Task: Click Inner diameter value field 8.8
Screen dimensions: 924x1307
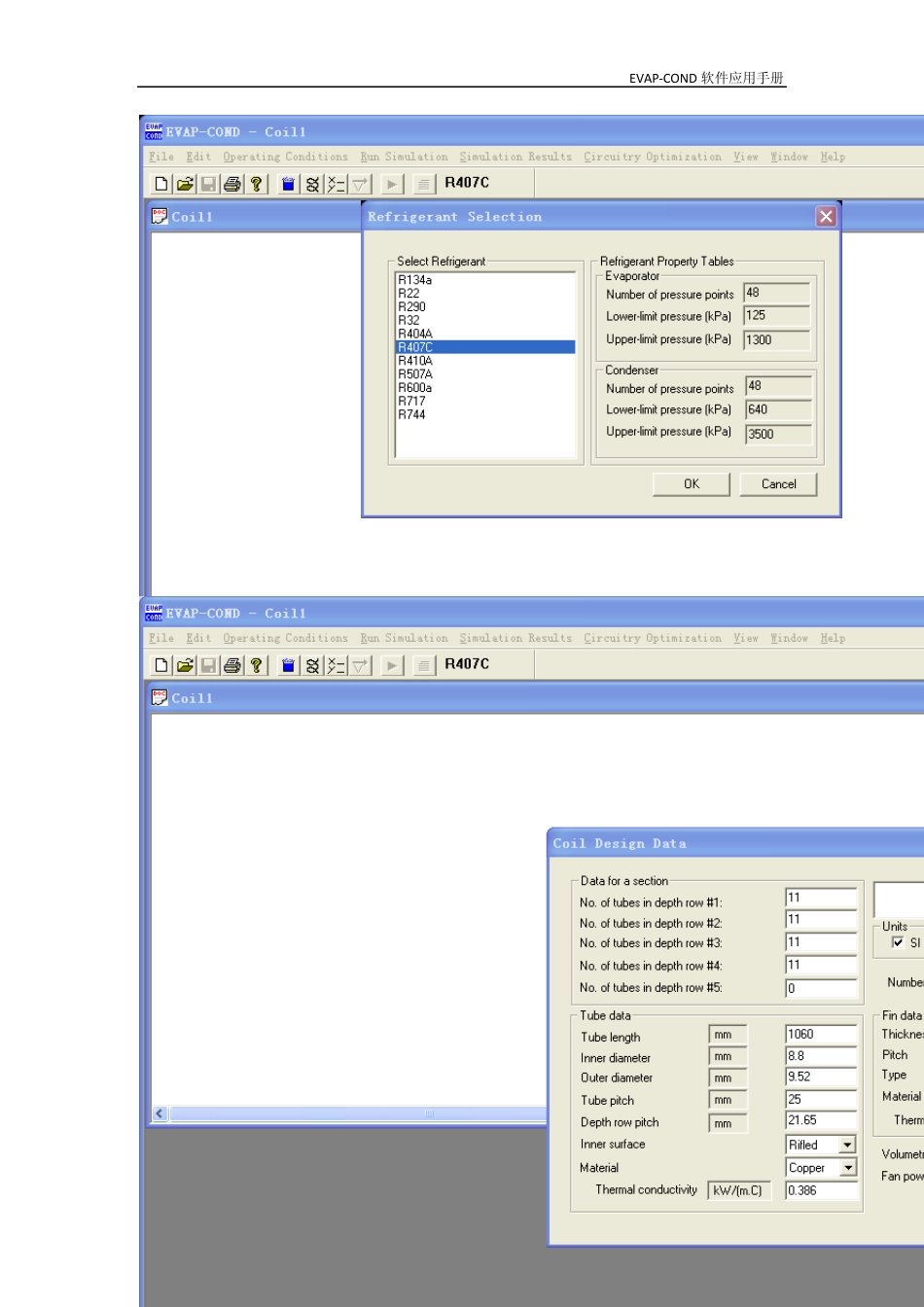Action: click(822, 1056)
